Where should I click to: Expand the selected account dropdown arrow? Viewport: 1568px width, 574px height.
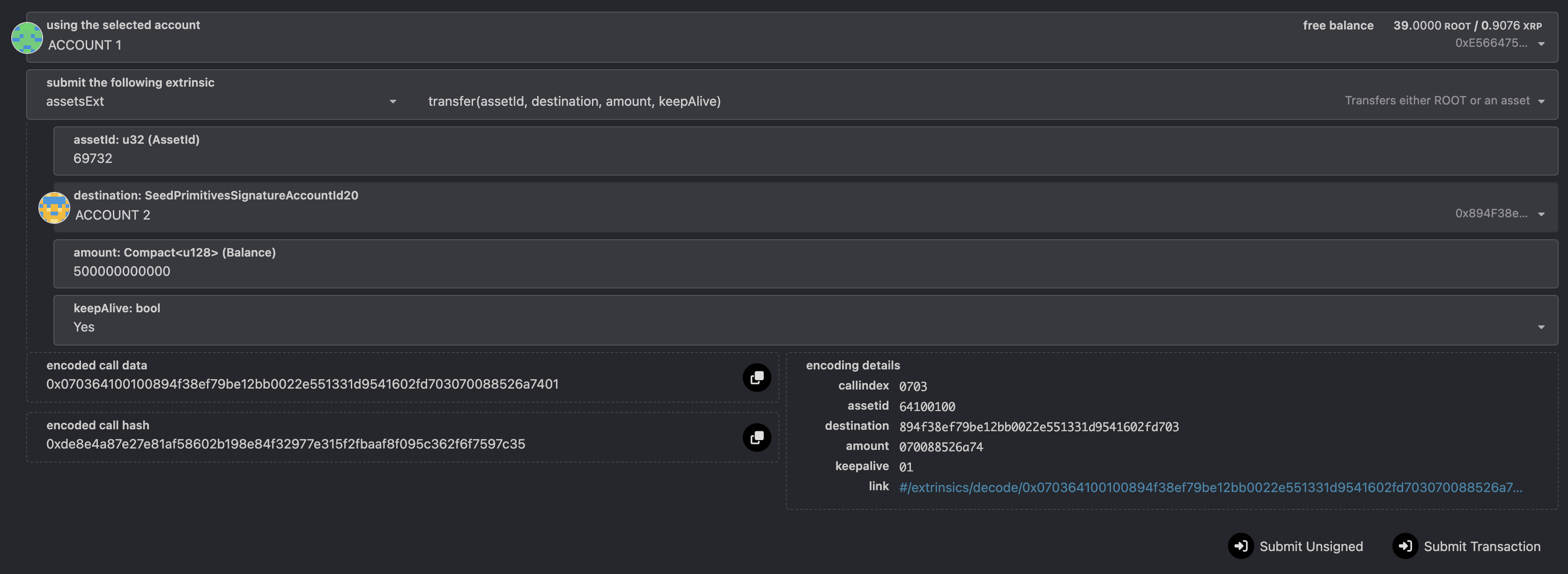coord(1541,44)
